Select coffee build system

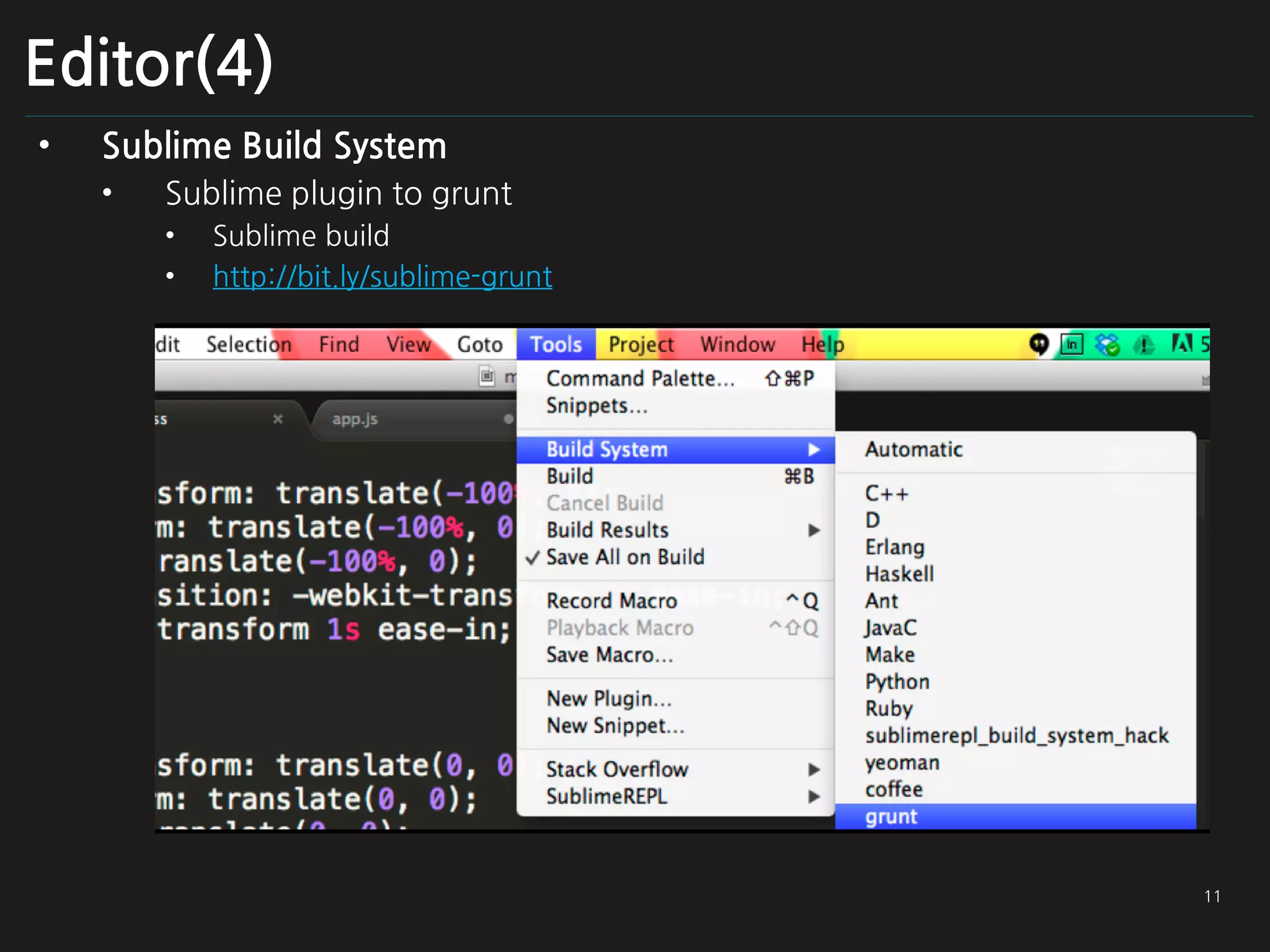click(x=1016, y=790)
